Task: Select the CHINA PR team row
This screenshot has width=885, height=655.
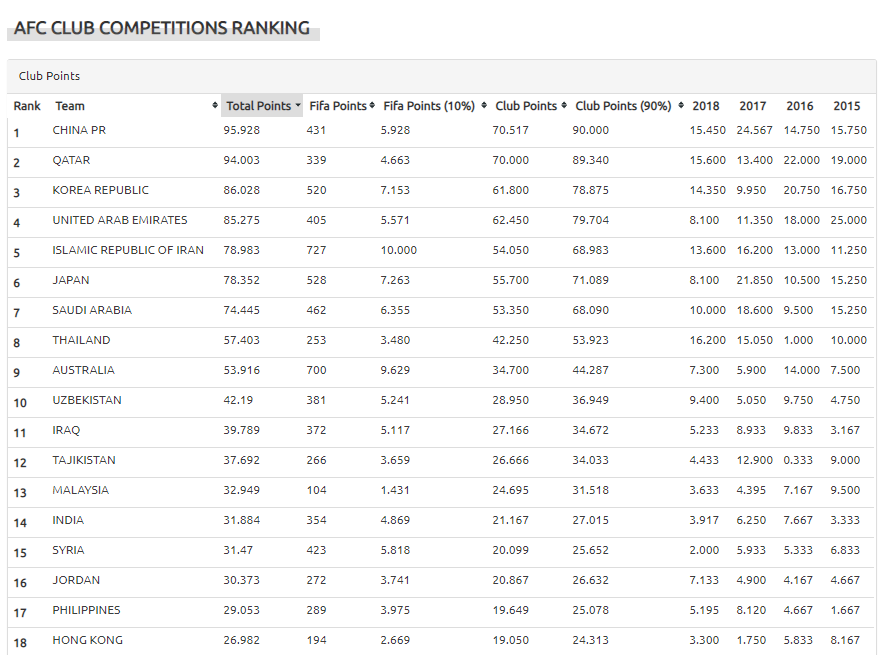Action: pos(440,132)
